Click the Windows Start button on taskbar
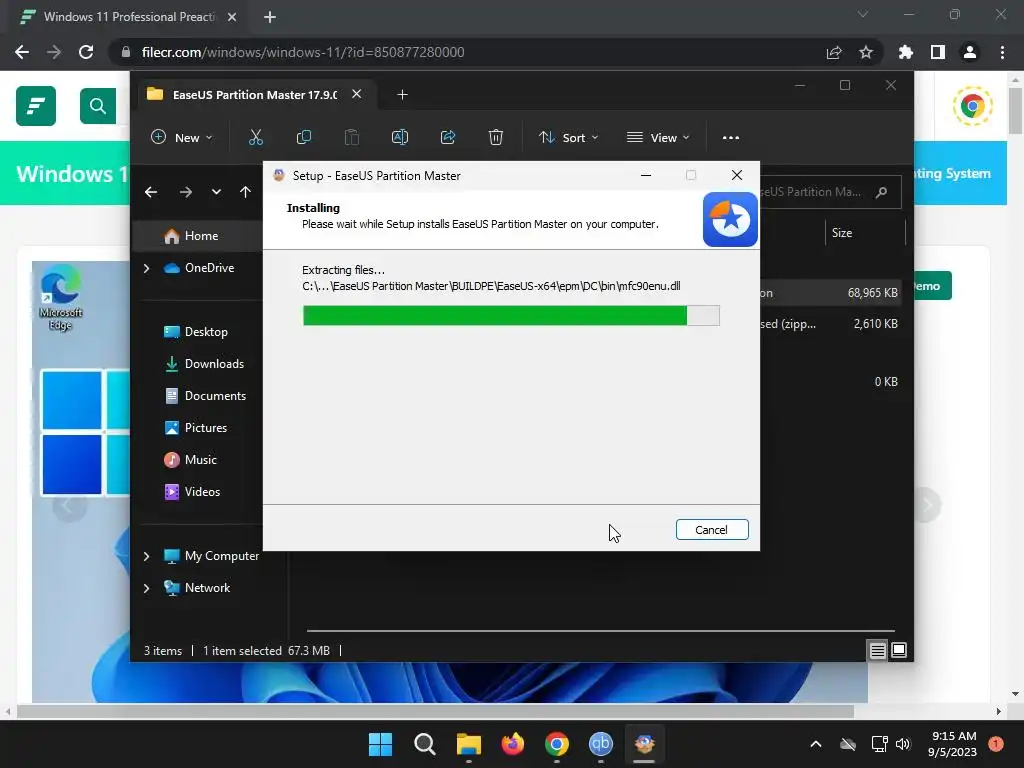This screenshot has width=1024, height=768. (x=380, y=744)
